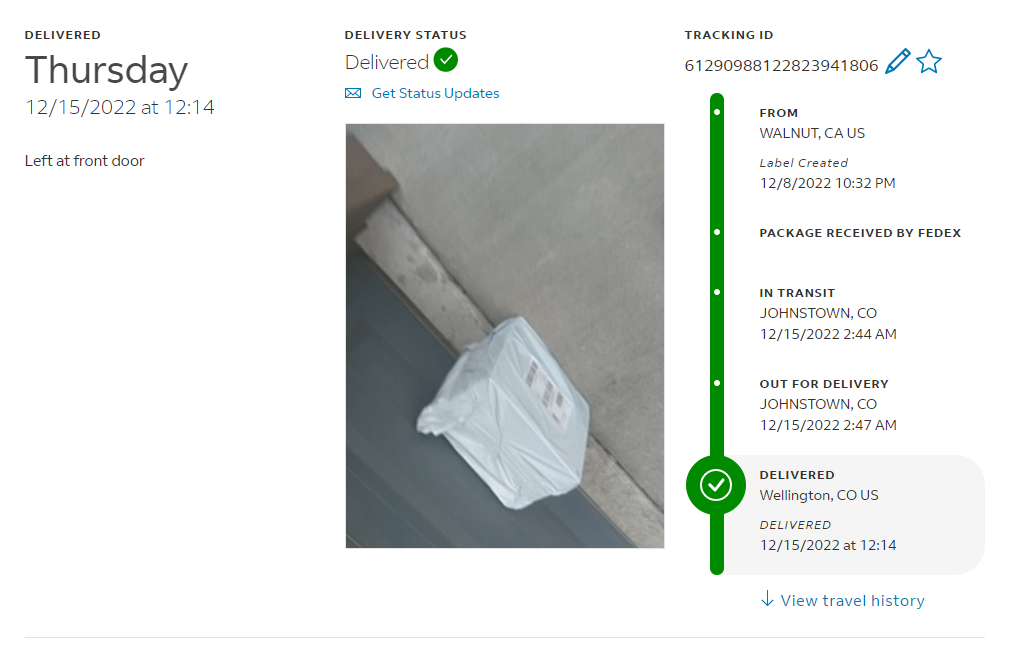The width and height of the screenshot is (1024, 652).
Task: Click the pencil edit icon beside tracking ID
Action: click(897, 62)
